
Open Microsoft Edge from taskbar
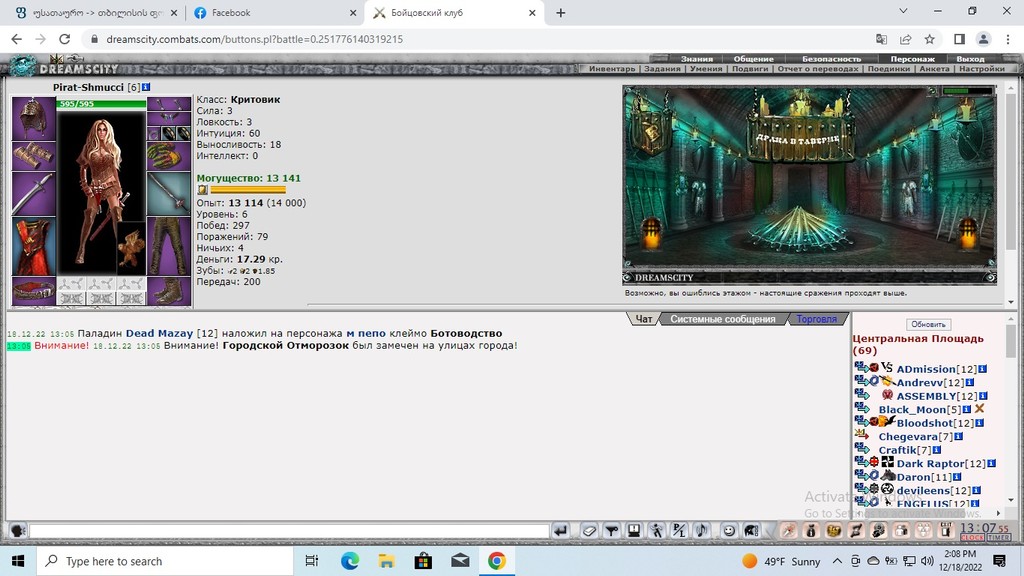pos(349,561)
